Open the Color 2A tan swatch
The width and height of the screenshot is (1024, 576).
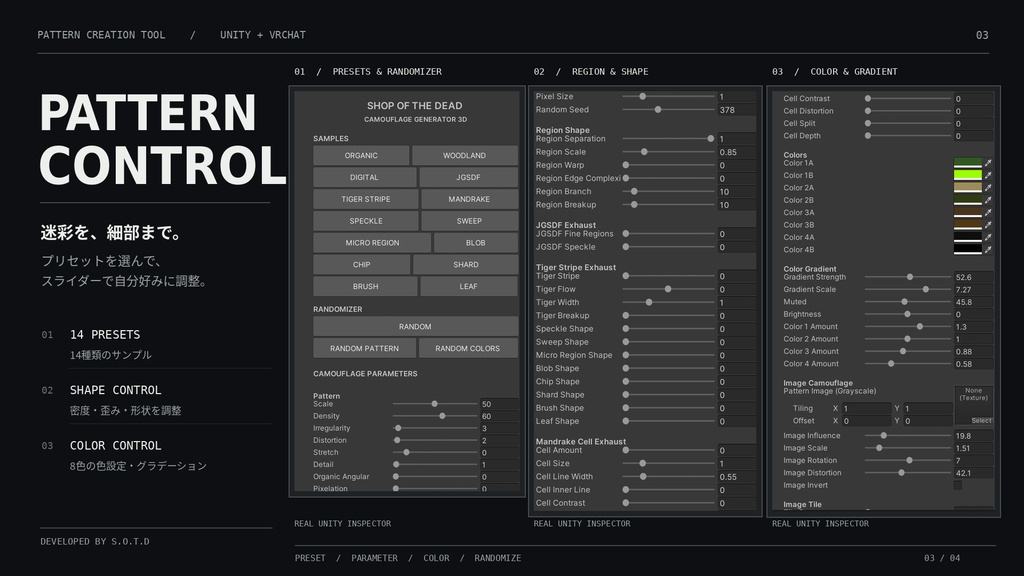(968, 187)
